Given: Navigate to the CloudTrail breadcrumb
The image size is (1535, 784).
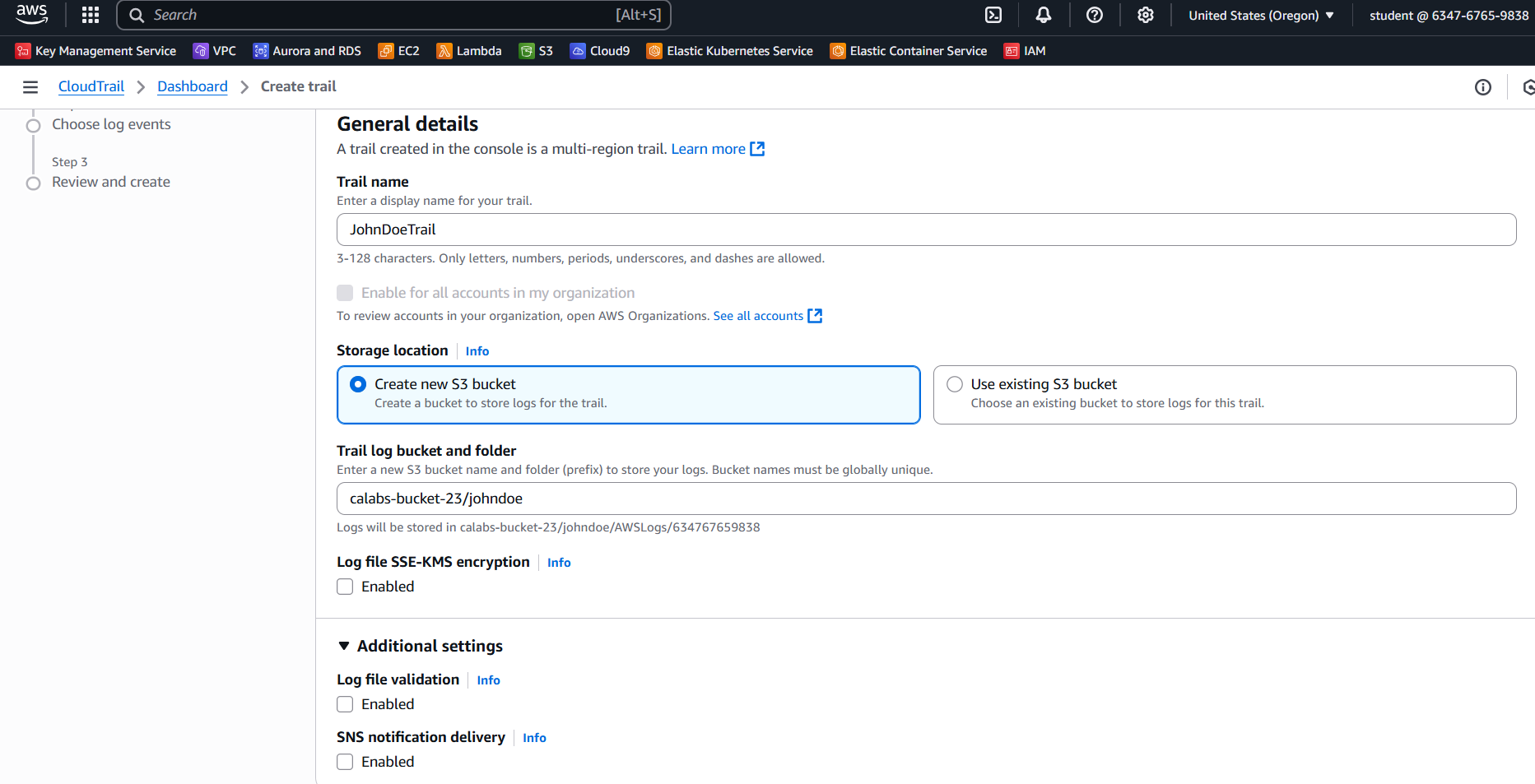Looking at the screenshot, I should pos(91,86).
